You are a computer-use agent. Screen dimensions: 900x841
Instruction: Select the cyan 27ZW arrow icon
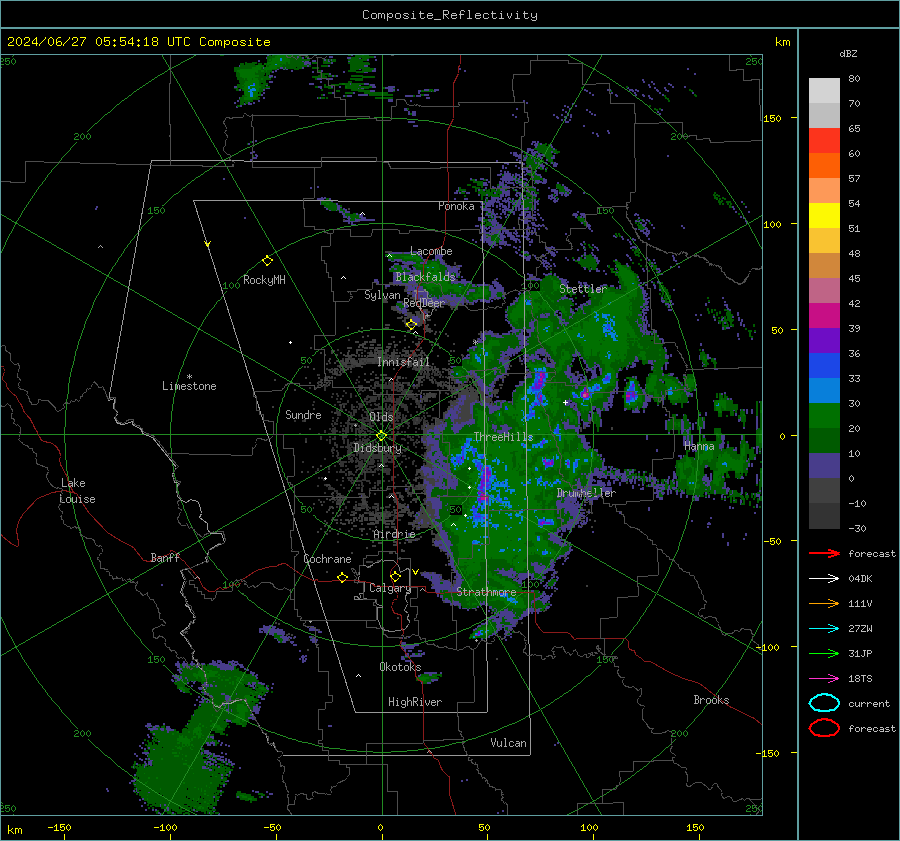[824, 629]
